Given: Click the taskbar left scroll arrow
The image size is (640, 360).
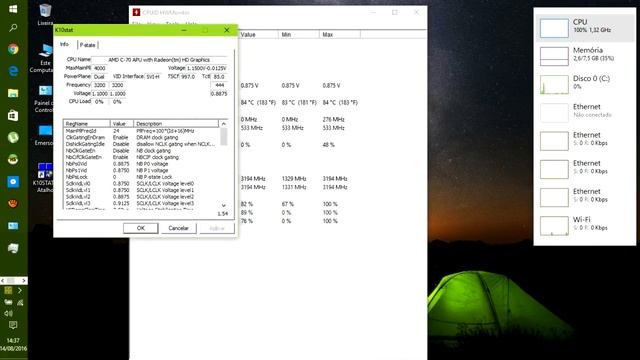Looking at the screenshot, I should click(3, 281).
